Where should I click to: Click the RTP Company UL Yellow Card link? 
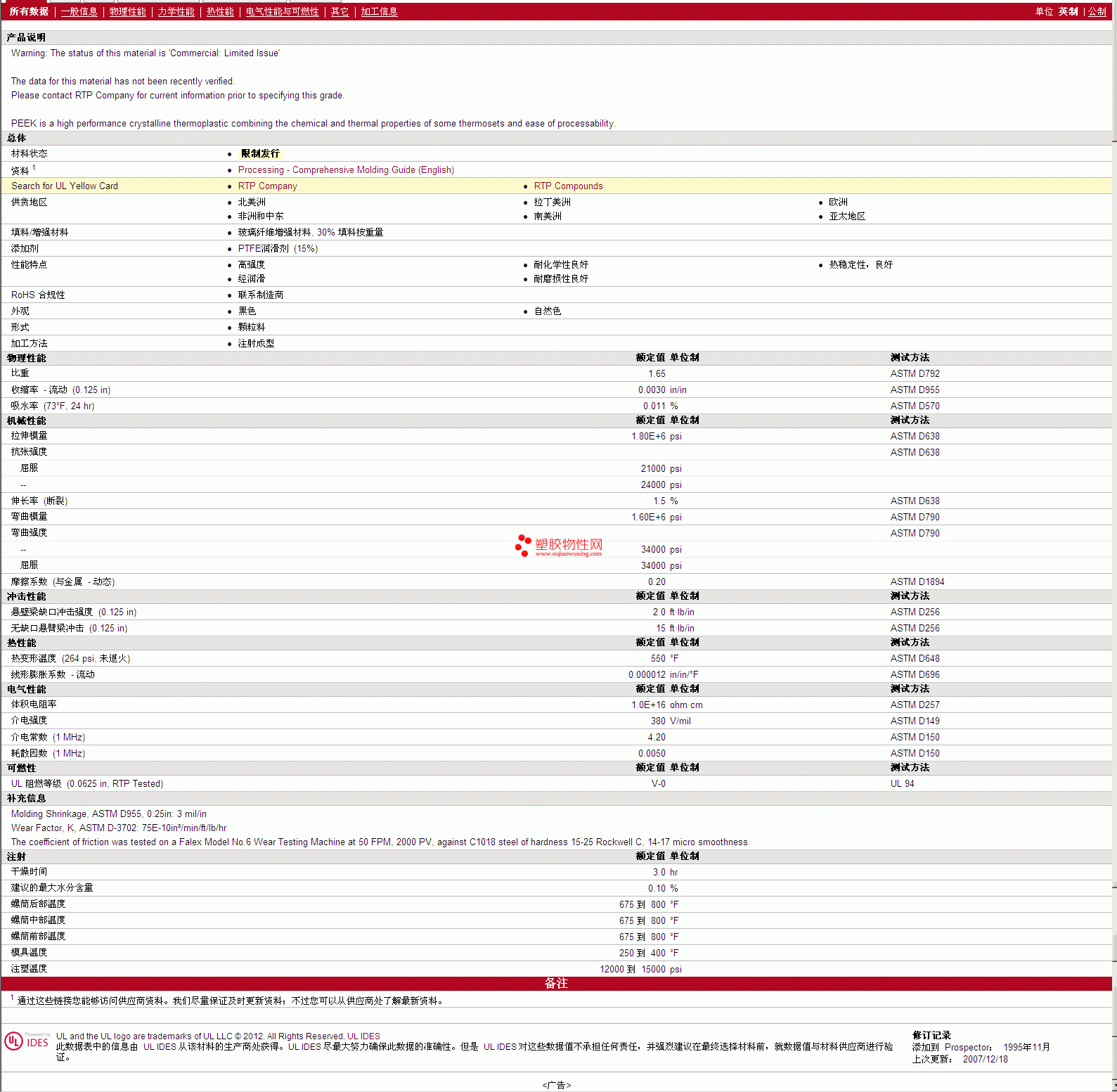coord(267,186)
